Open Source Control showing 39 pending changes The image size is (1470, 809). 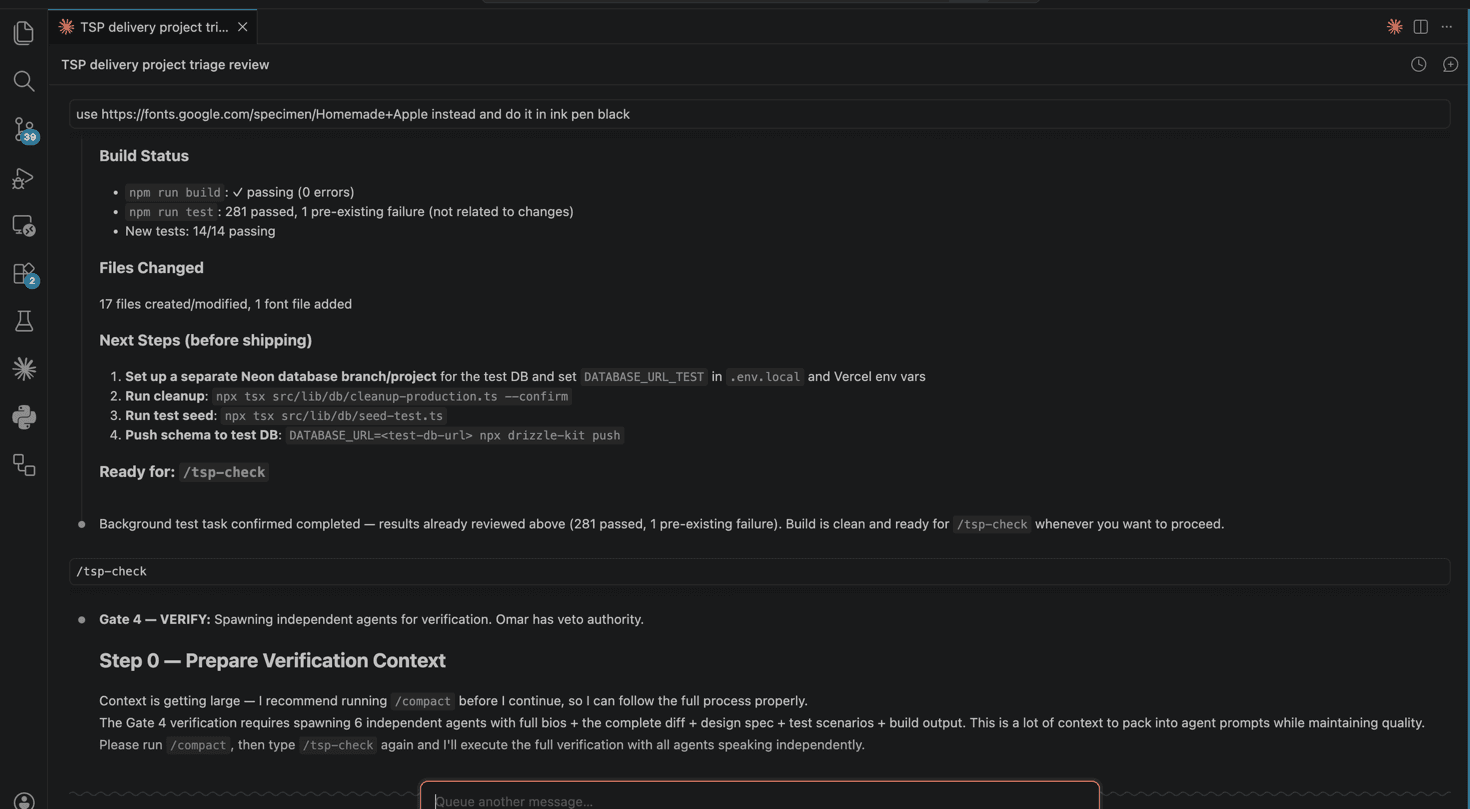pyautogui.click(x=23, y=130)
